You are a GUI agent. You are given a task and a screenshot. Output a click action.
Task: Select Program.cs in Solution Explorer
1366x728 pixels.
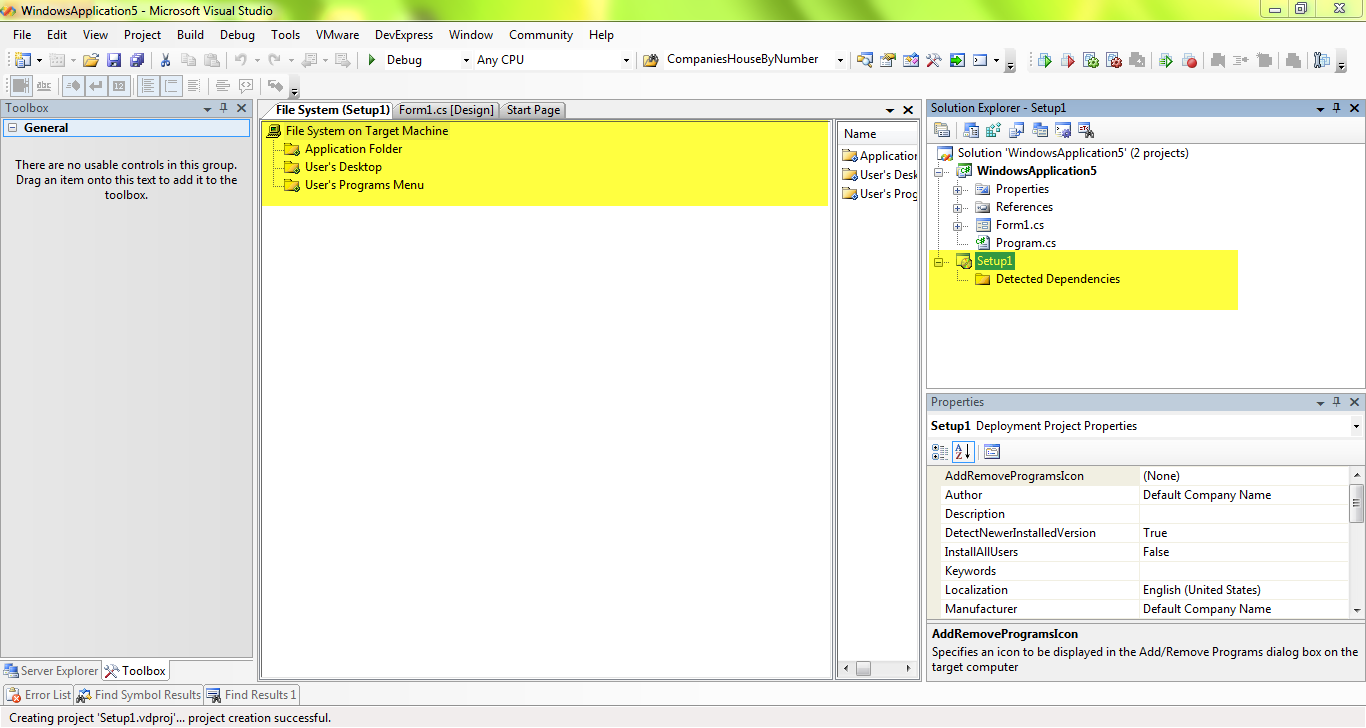point(1025,243)
